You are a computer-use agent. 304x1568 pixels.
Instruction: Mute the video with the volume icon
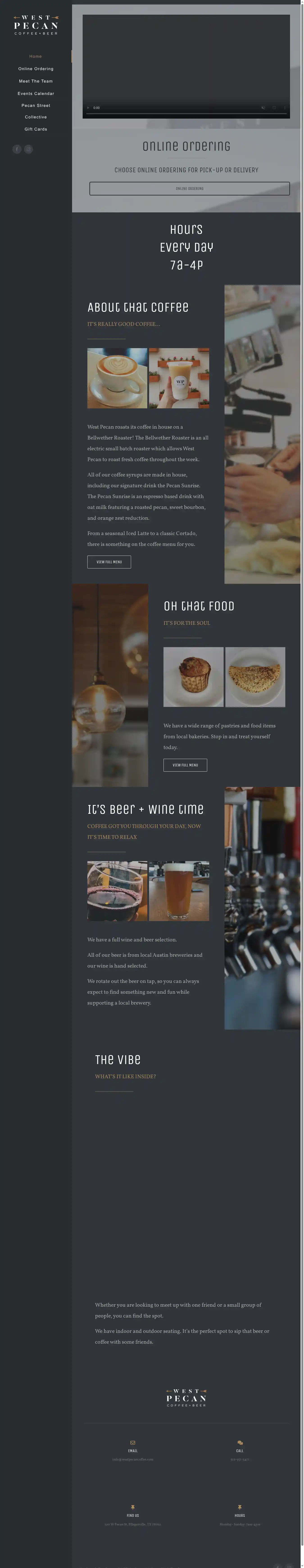(x=263, y=108)
